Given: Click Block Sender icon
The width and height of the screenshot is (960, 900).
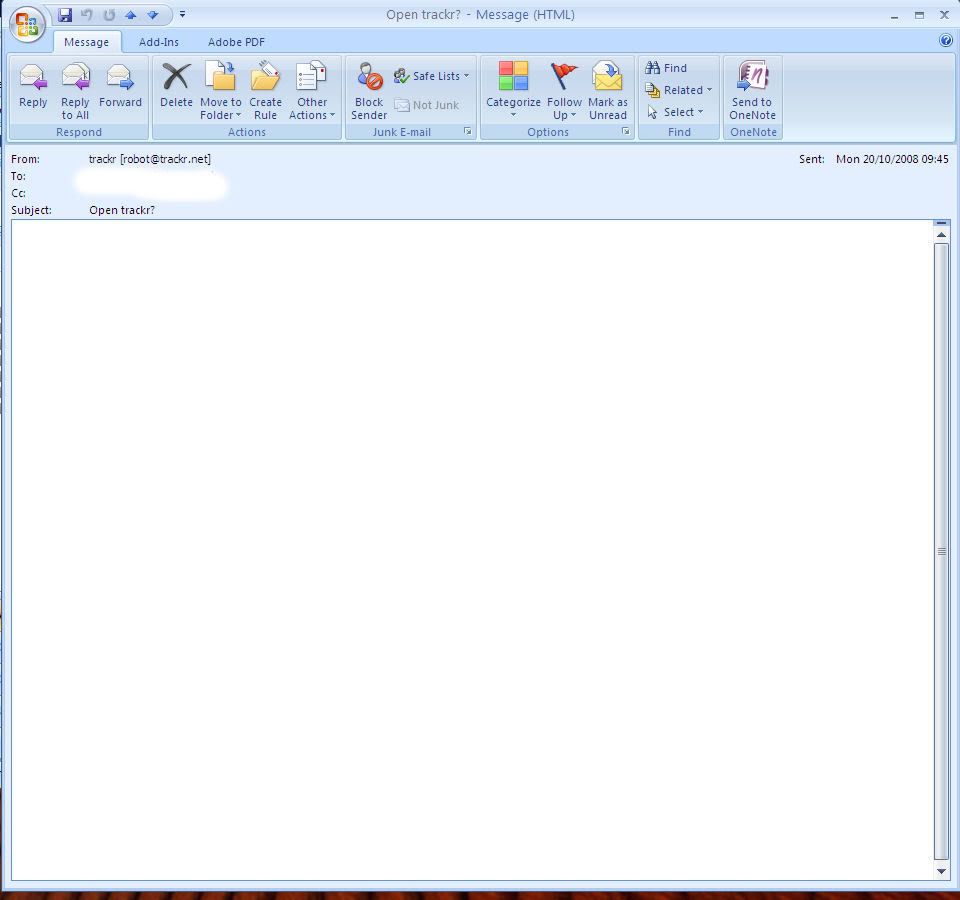Looking at the screenshot, I should point(370,77).
